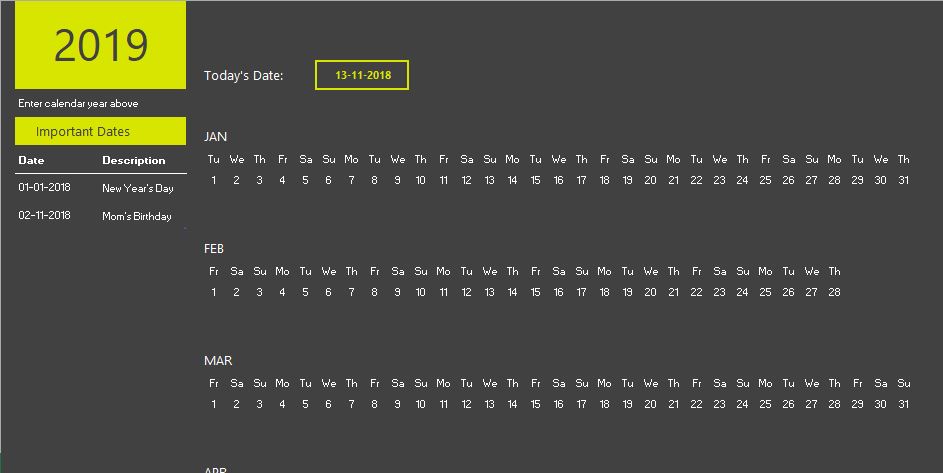This screenshot has width=943, height=473.
Task: Click the 01-01-2018 date entry
Action: tap(45, 187)
